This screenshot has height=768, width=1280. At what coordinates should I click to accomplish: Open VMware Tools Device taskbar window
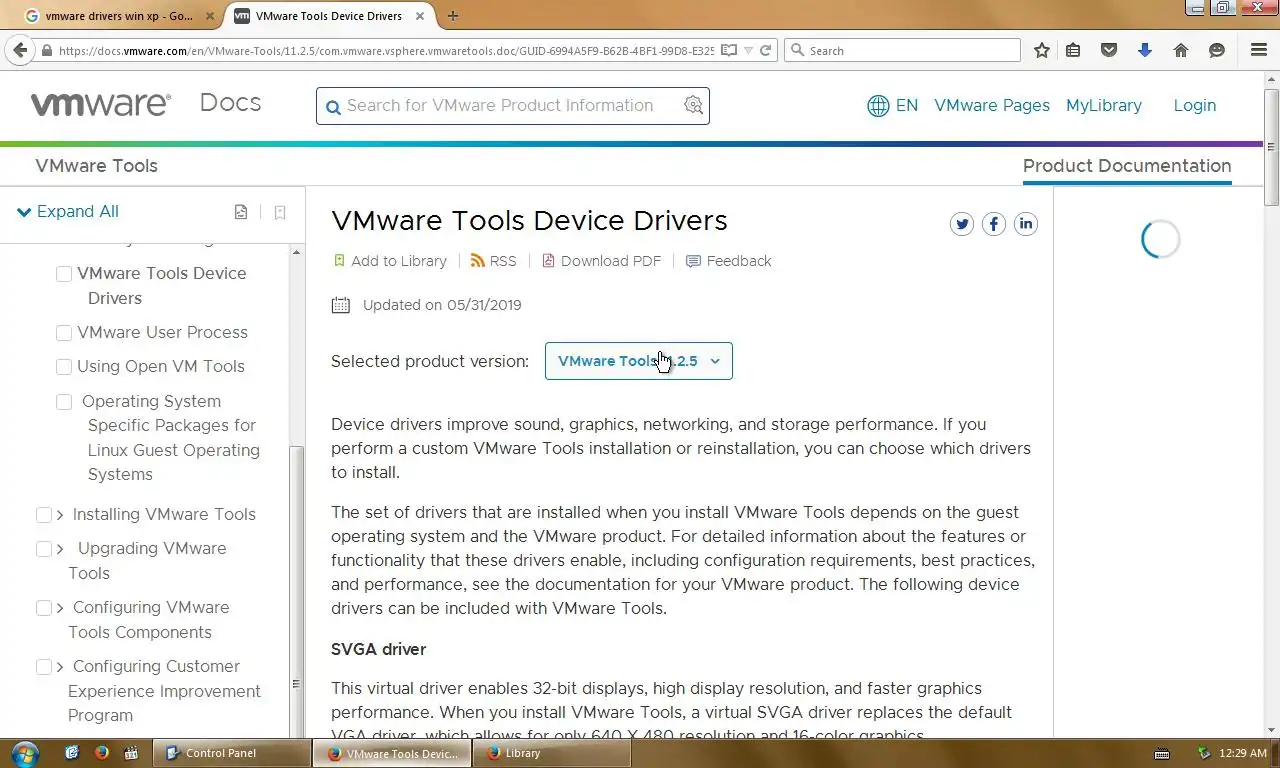[393, 753]
